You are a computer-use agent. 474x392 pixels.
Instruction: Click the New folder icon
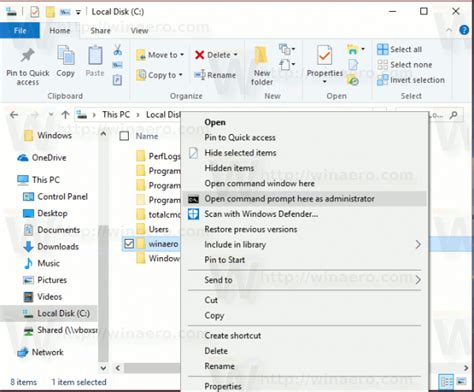(261, 55)
